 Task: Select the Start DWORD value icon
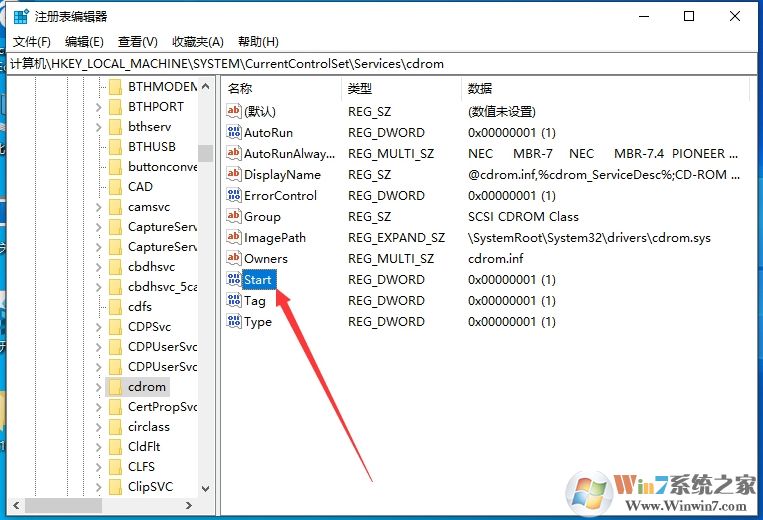[x=234, y=279]
